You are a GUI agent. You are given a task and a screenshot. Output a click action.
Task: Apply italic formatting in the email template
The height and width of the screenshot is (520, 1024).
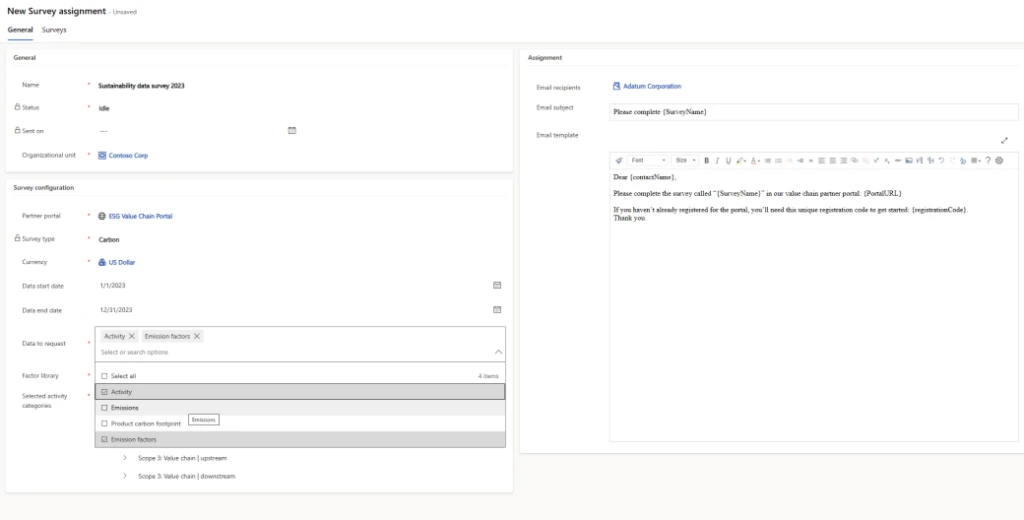click(x=717, y=160)
